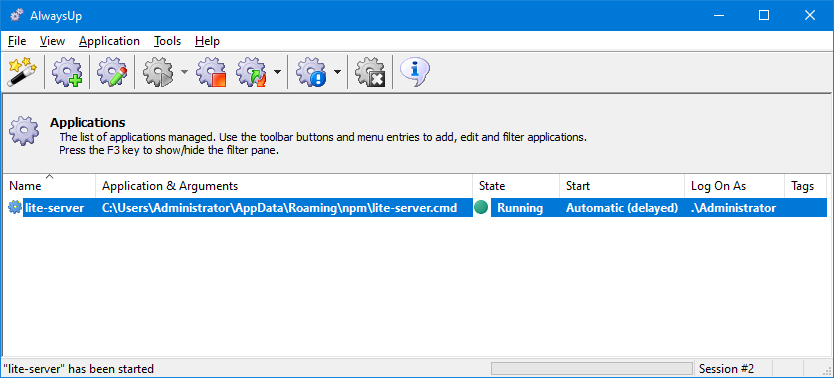Open the Start Application dropdown arrow

(184, 71)
